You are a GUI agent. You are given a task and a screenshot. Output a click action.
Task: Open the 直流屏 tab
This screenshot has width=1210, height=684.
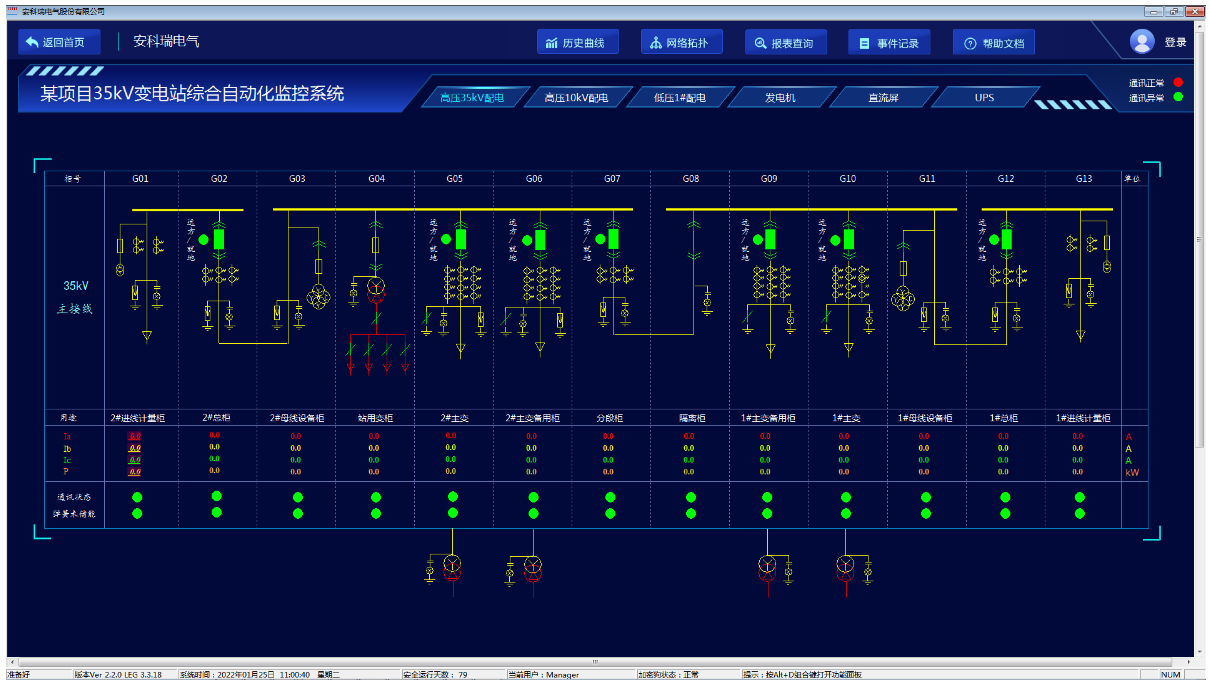click(881, 98)
